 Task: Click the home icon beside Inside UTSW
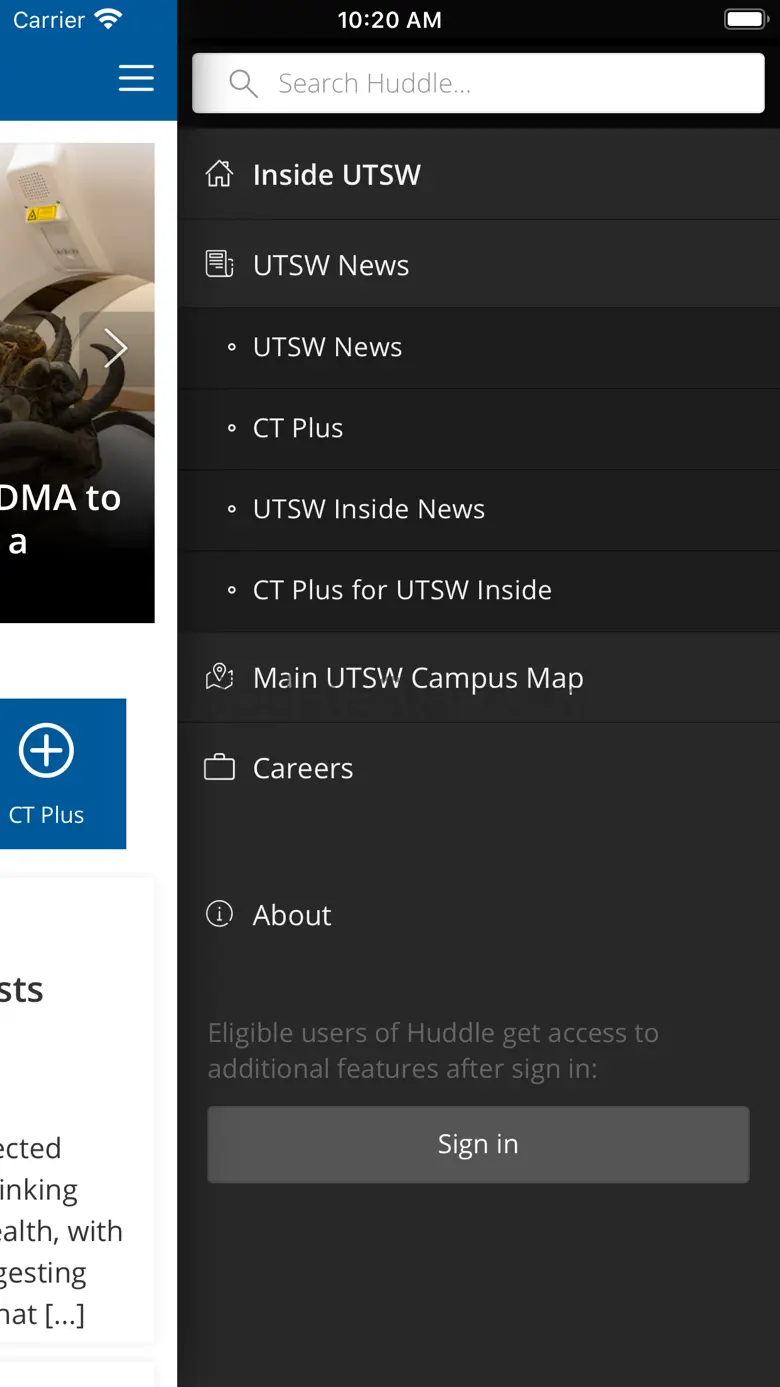(219, 174)
